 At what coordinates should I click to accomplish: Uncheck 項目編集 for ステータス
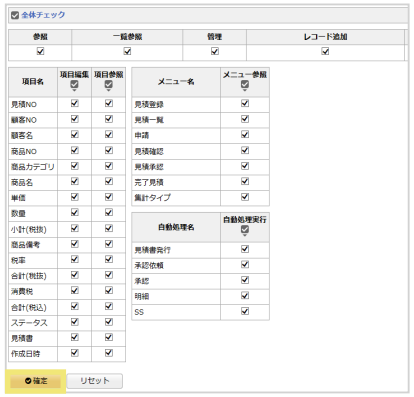pyautogui.click(x=75, y=322)
